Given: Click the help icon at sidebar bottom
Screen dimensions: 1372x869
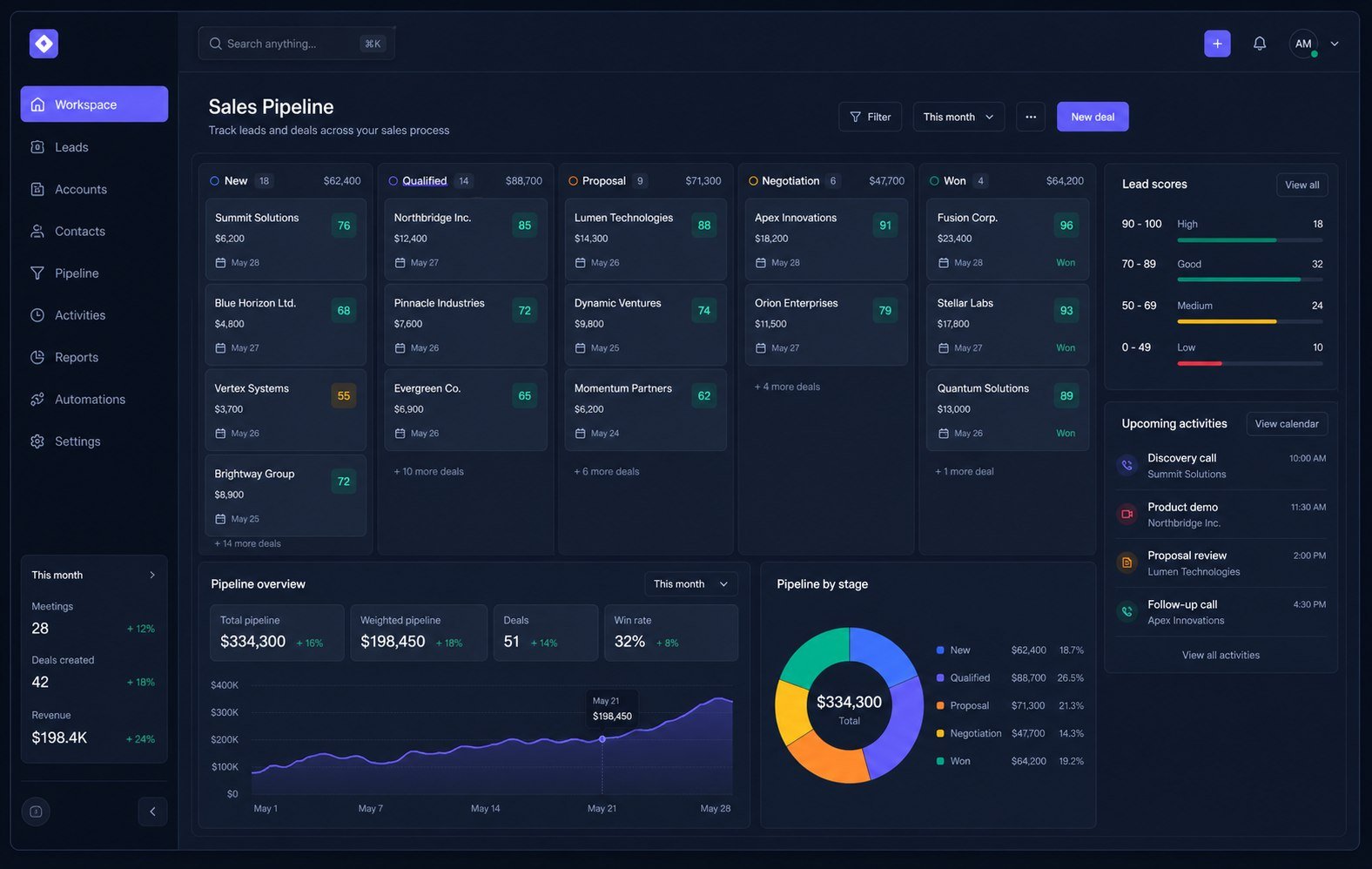Looking at the screenshot, I should (36, 812).
